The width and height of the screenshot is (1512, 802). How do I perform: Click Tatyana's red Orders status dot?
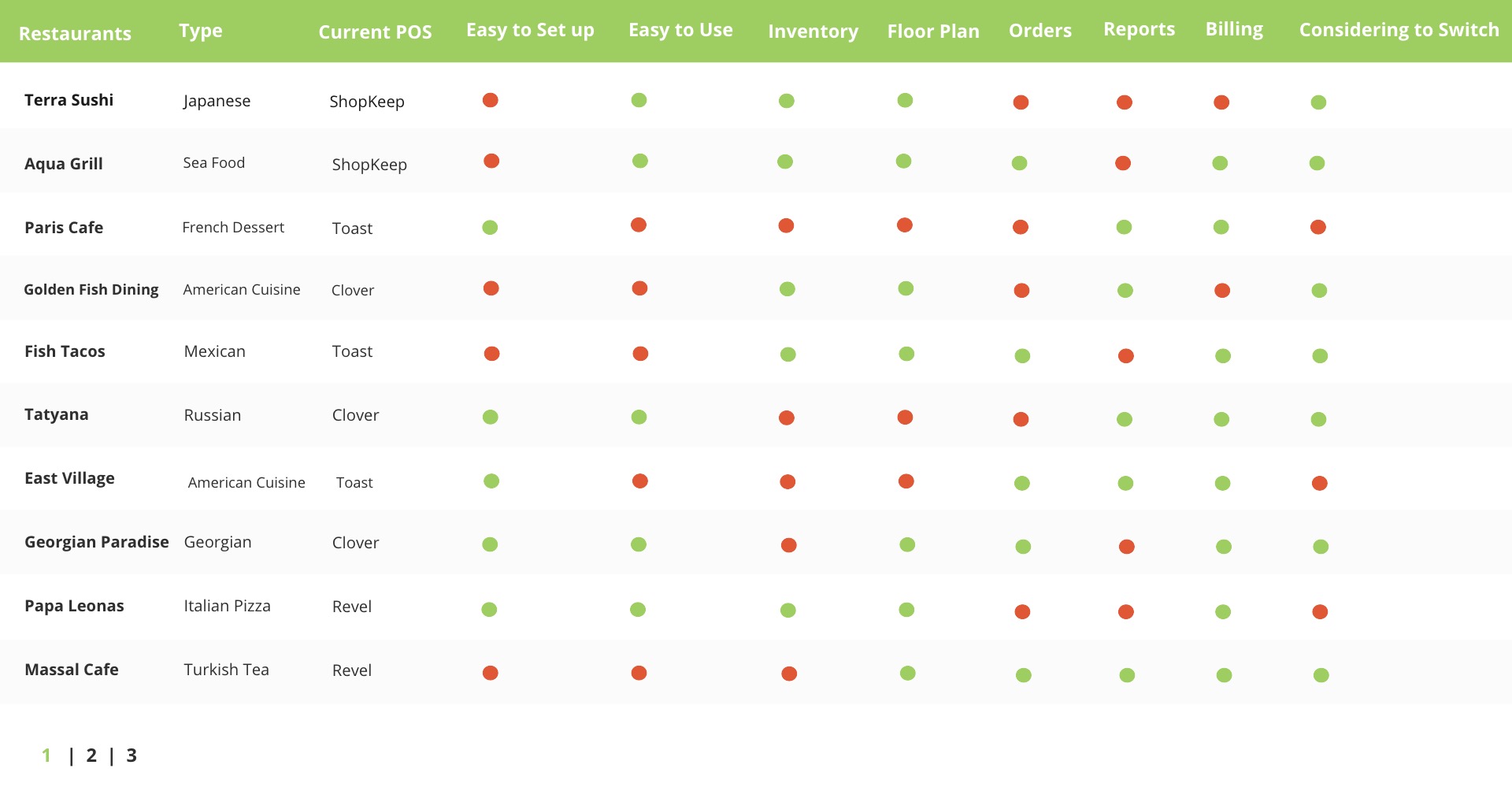click(x=1021, y=419)
